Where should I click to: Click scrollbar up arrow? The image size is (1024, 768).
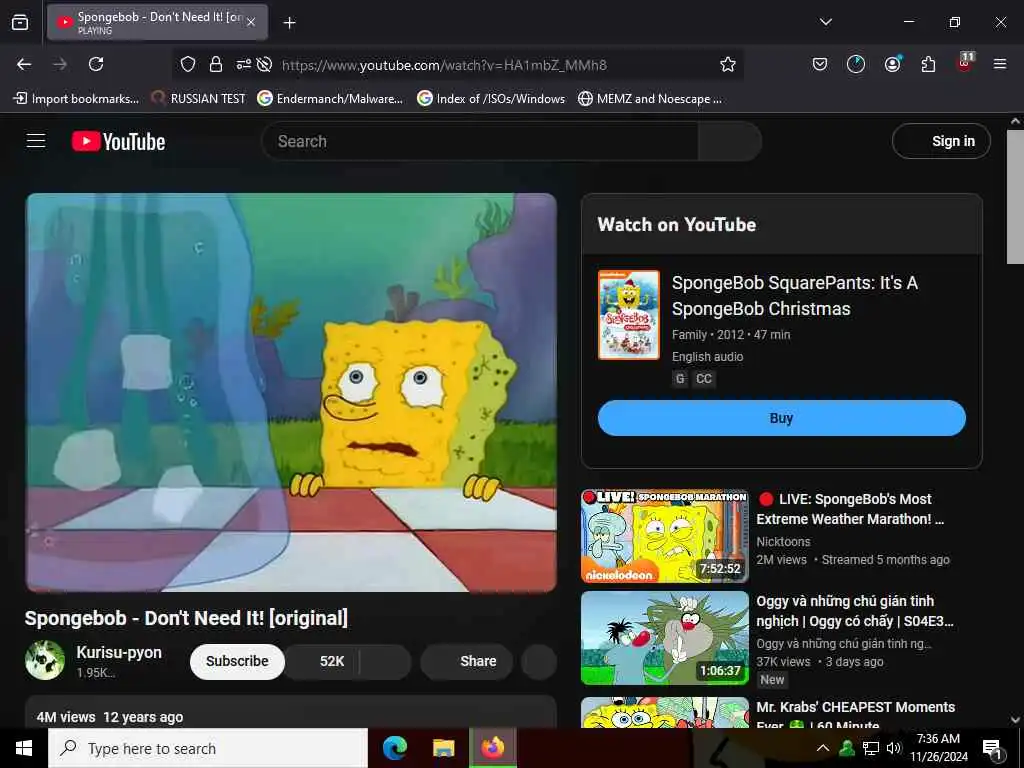[x=1015, y=121]
